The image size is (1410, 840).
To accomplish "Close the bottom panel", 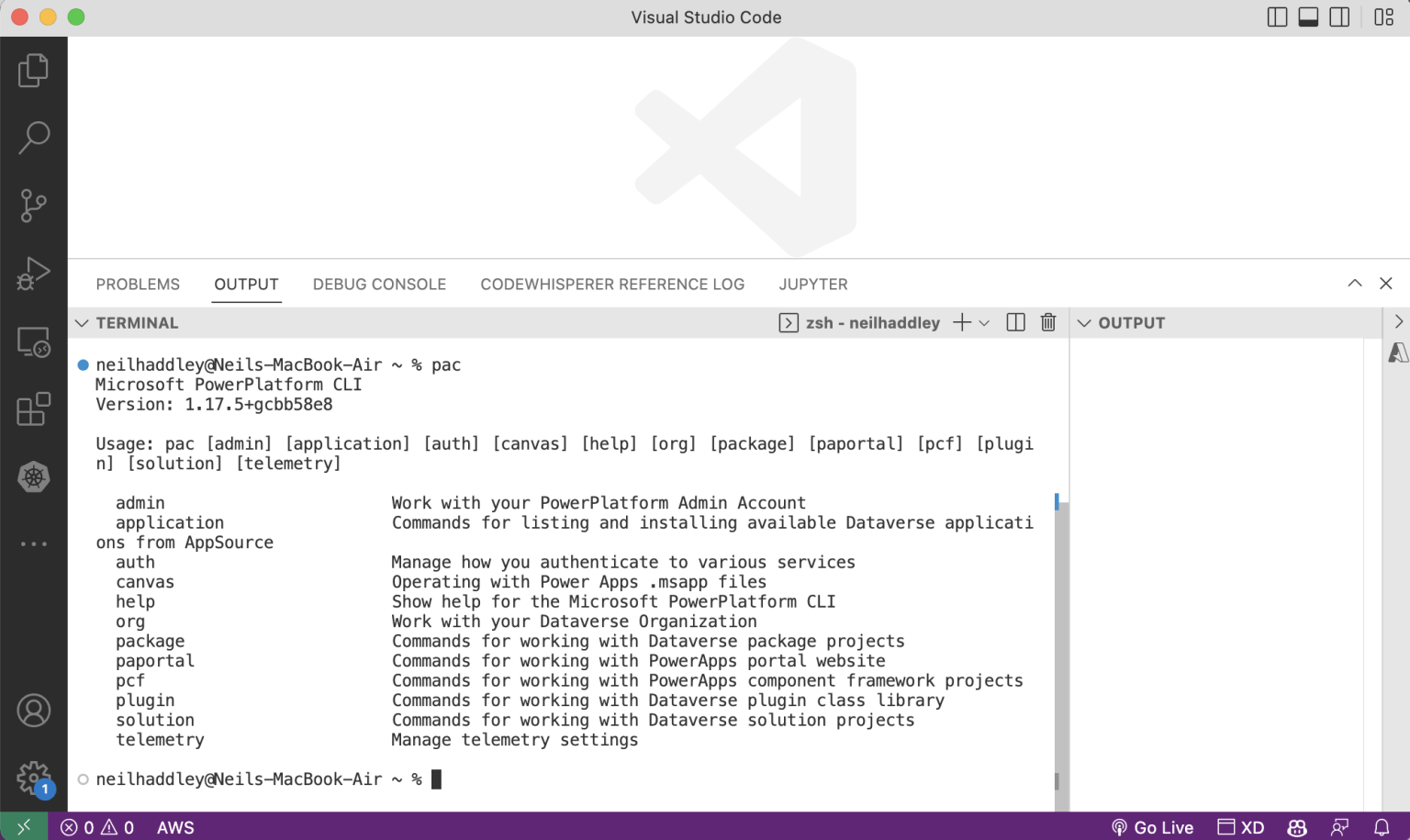I will 1386,284.
